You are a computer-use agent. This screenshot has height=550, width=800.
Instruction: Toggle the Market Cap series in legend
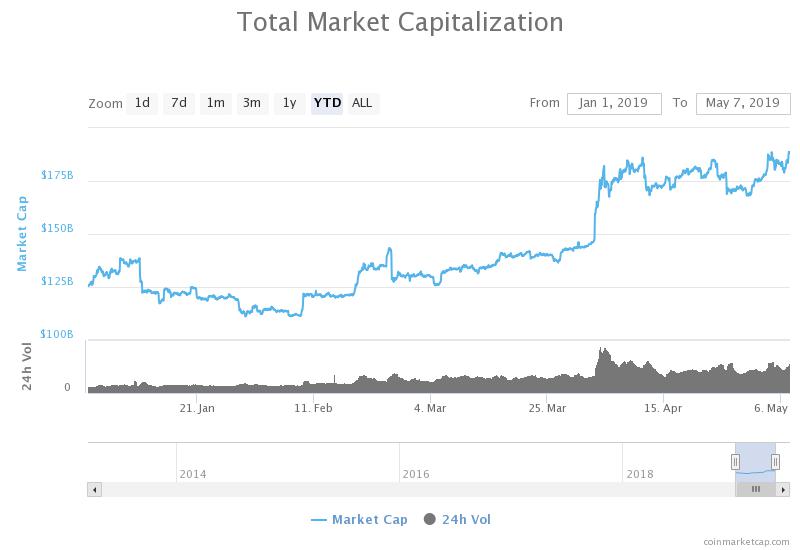358,519
